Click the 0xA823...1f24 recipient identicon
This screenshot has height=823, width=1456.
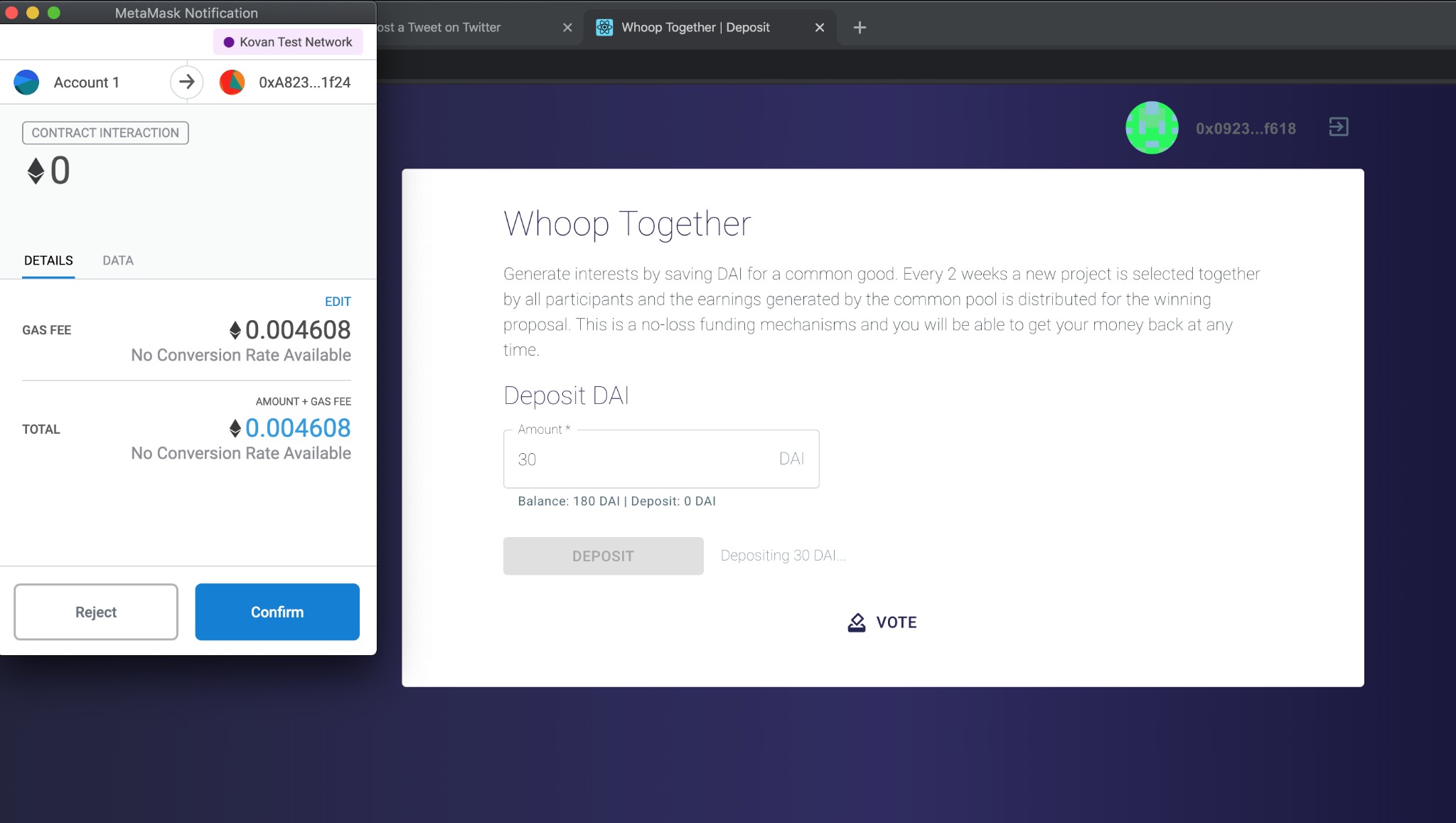[232, 83]
